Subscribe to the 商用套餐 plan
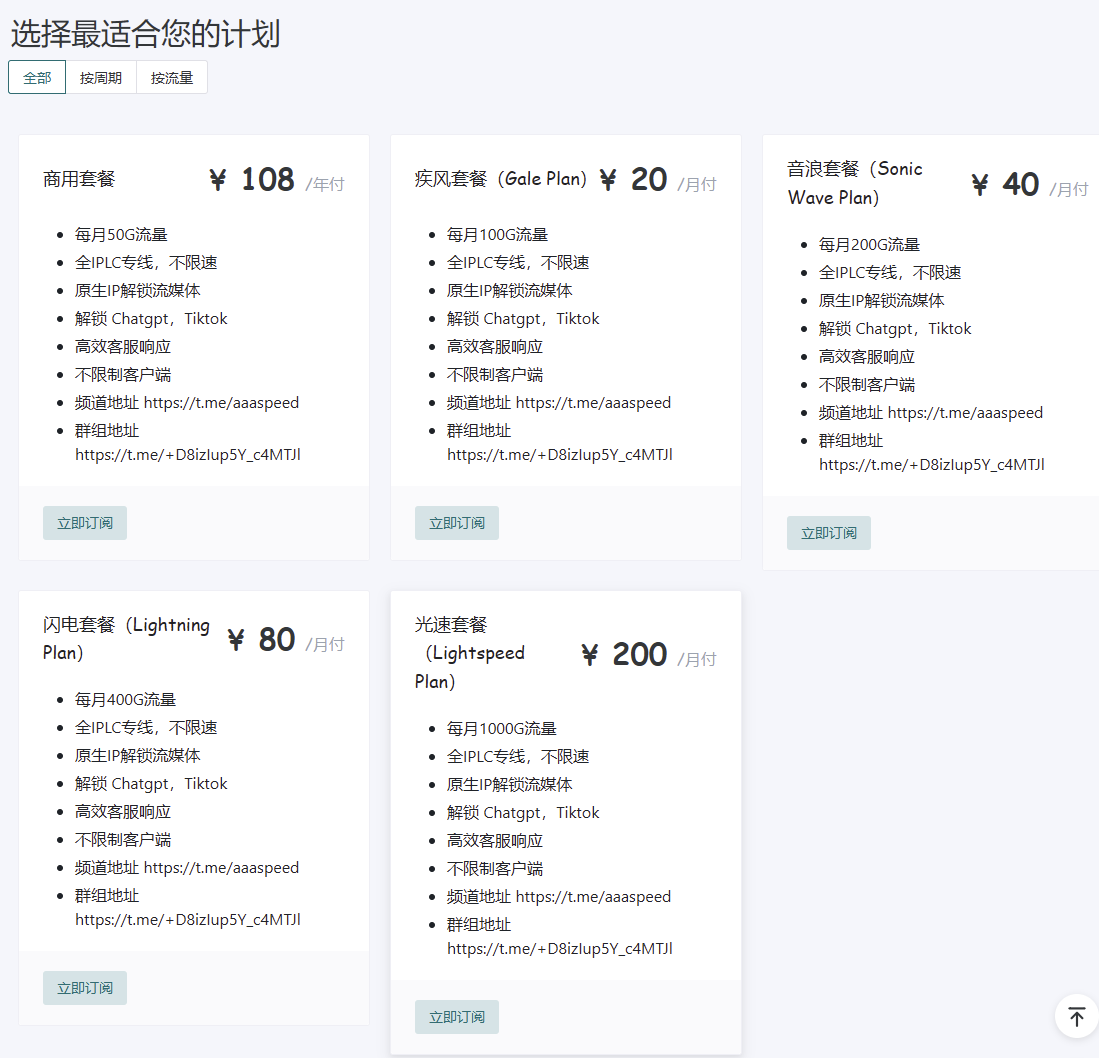Viewport: 1099px width, 1058px height. (x=85, y=523)
